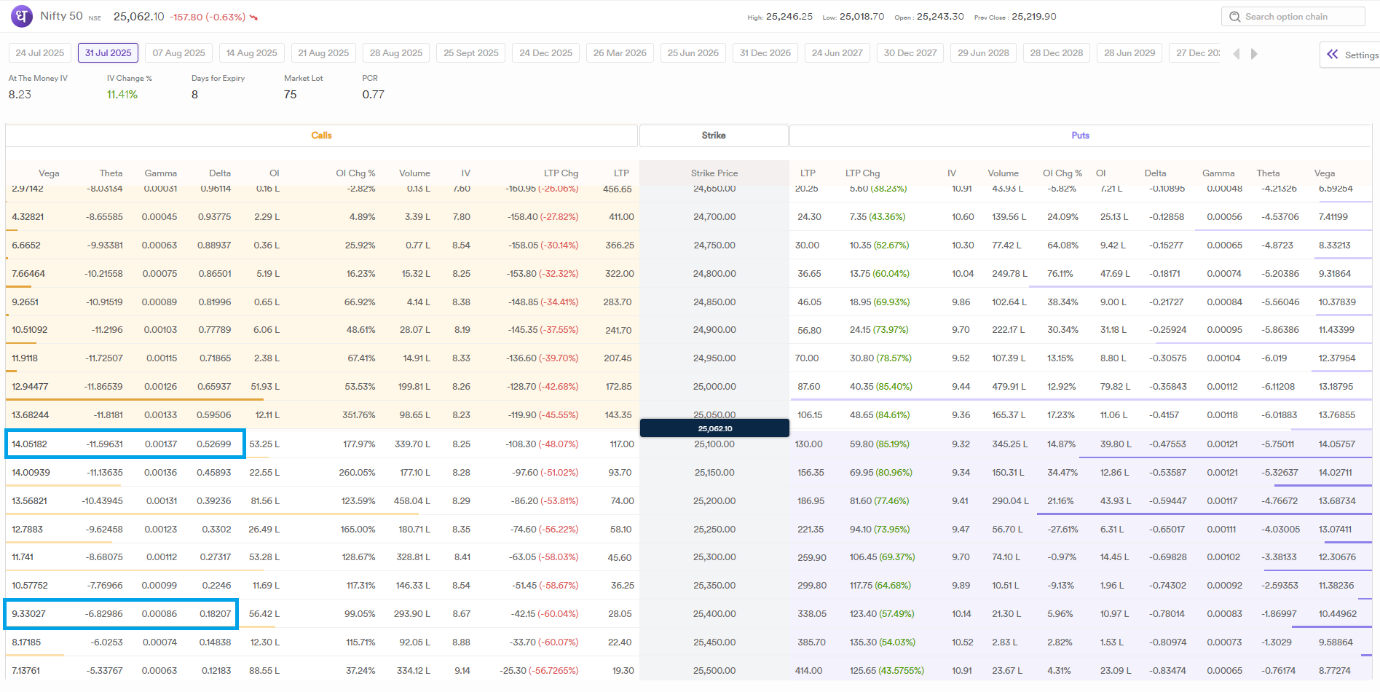
Task: Click the PCR value 0.77
Action: [373, 94]
